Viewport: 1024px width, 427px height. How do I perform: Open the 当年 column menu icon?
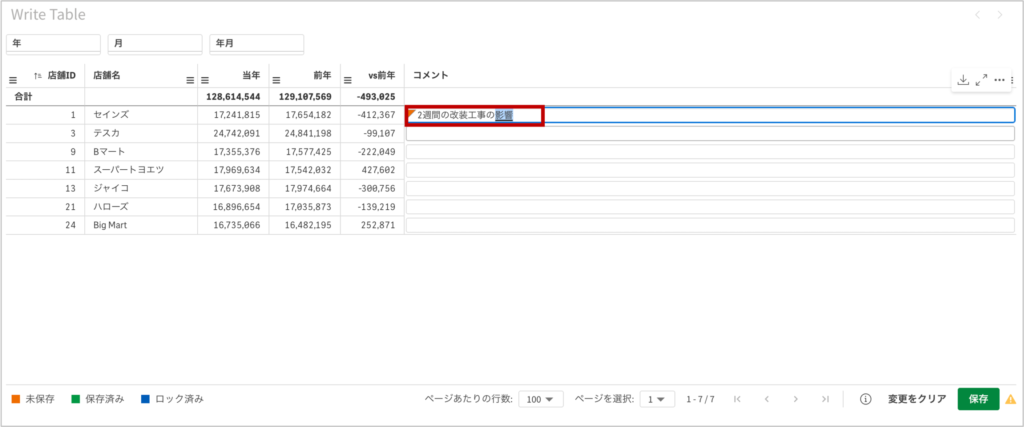point(205,80)
